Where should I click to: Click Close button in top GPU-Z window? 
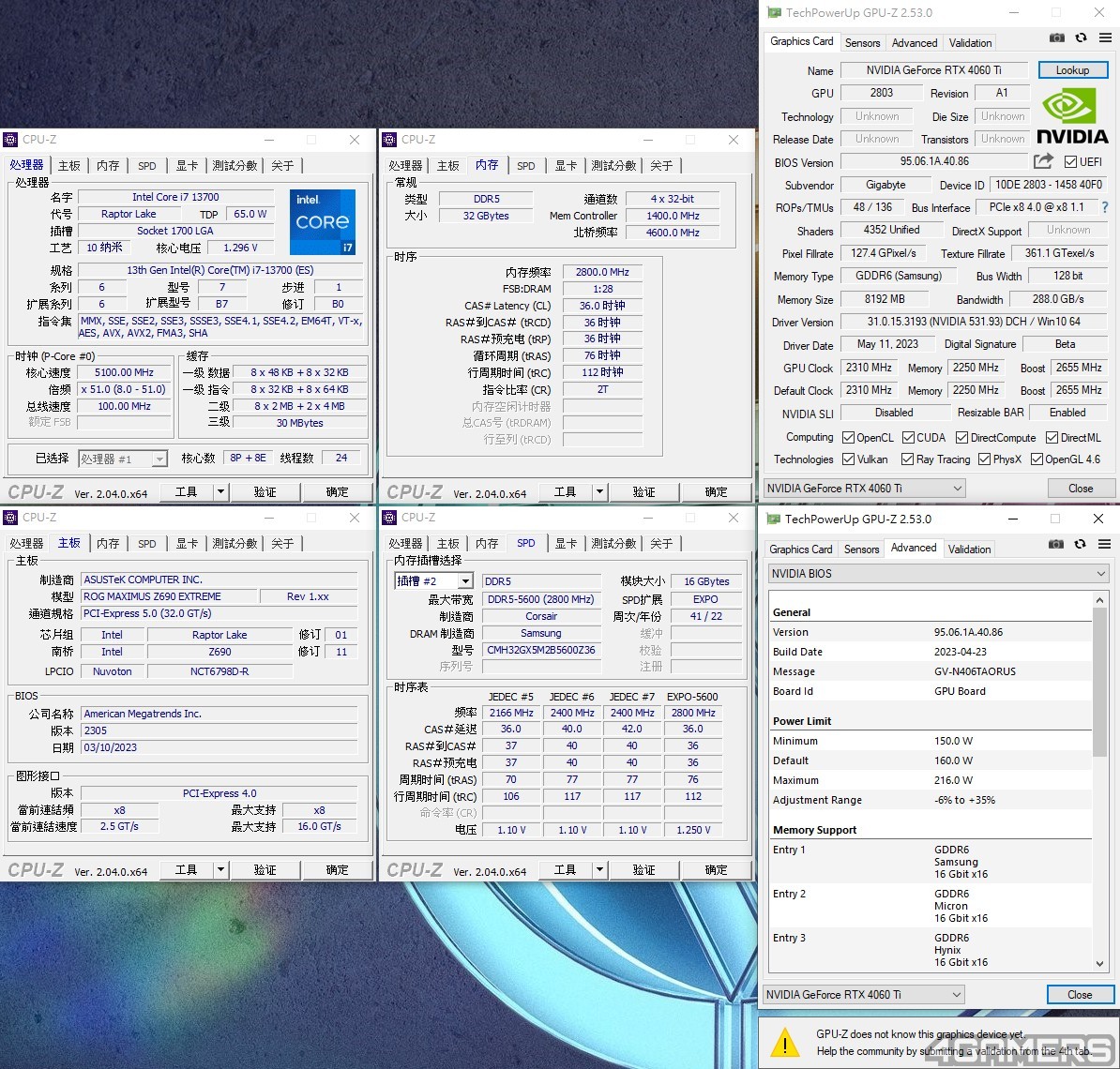(x=1081, y=489)
